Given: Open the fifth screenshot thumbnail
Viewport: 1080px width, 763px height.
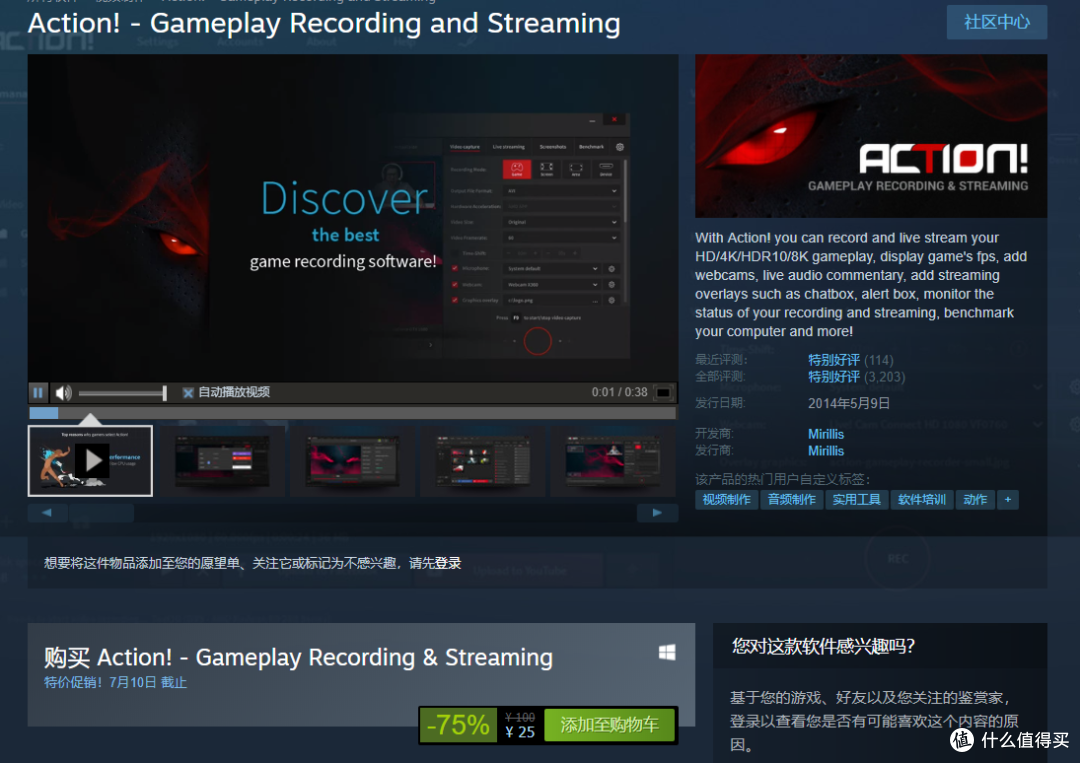Looking at the screenshot, I should (x=613, y=461).
